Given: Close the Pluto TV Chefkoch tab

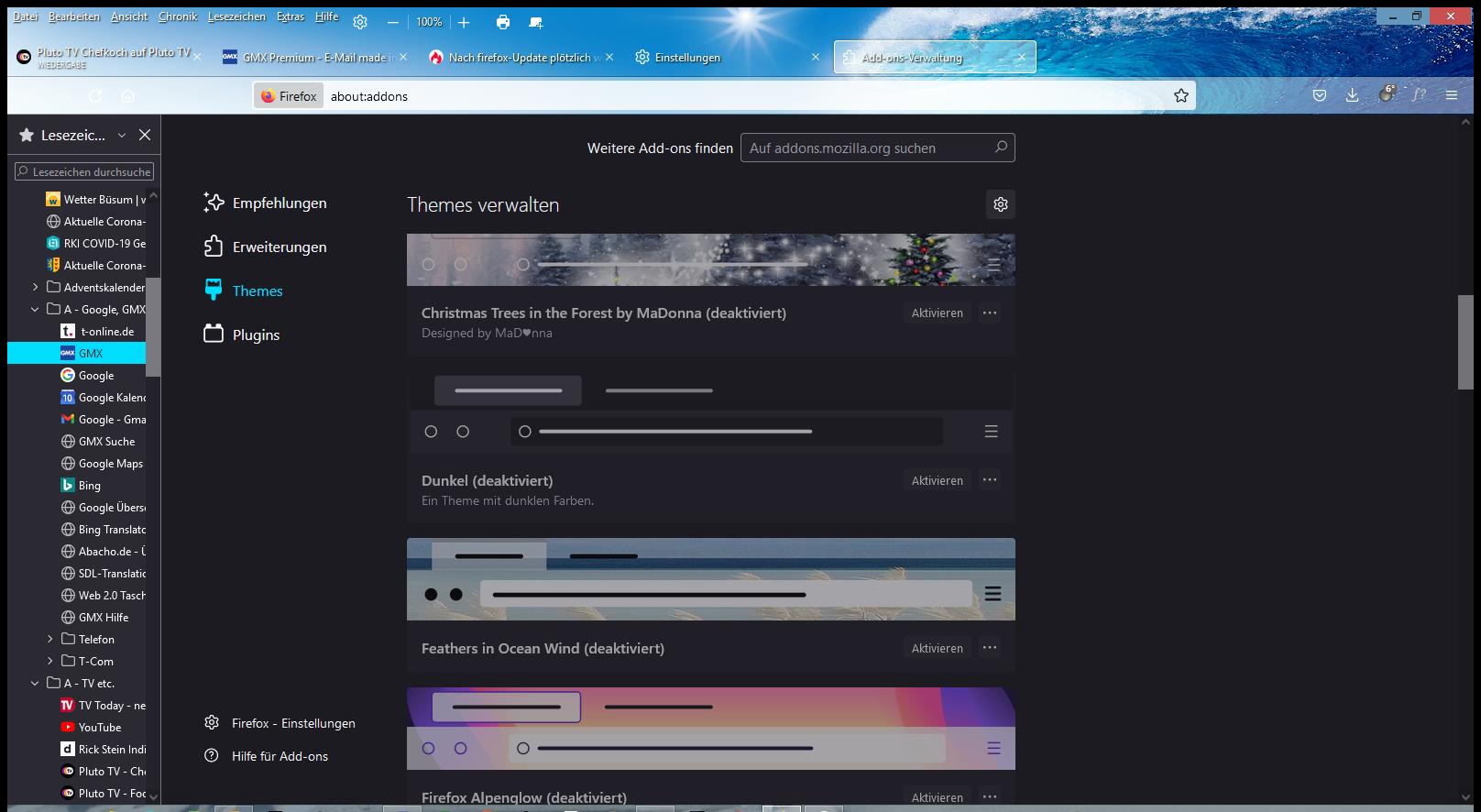Looking at the screenshot, I should click(x=197, y=57).
